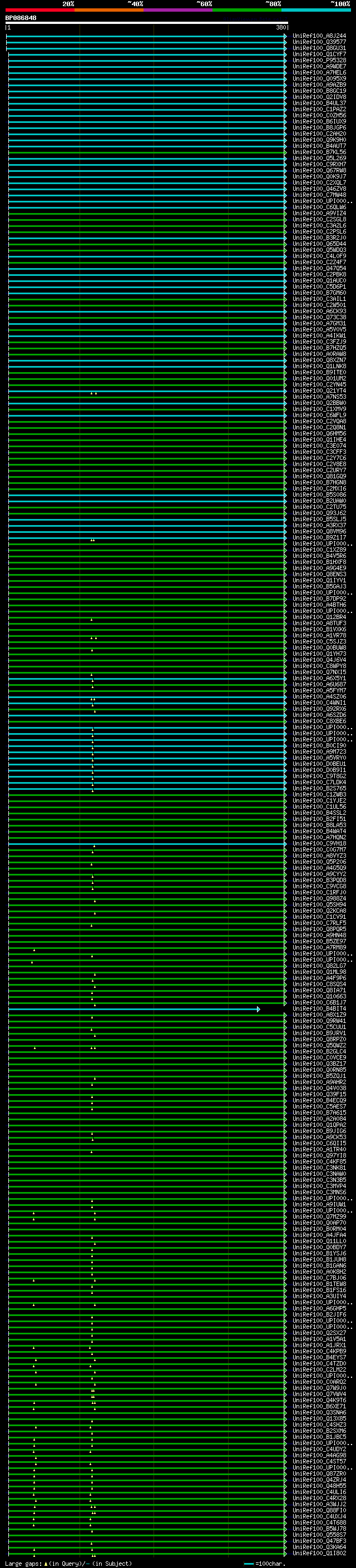Click the arrowhead ending the A8J244 alignment bar
This screenshot has width=356, height=1568.
[x=285, y=37]
